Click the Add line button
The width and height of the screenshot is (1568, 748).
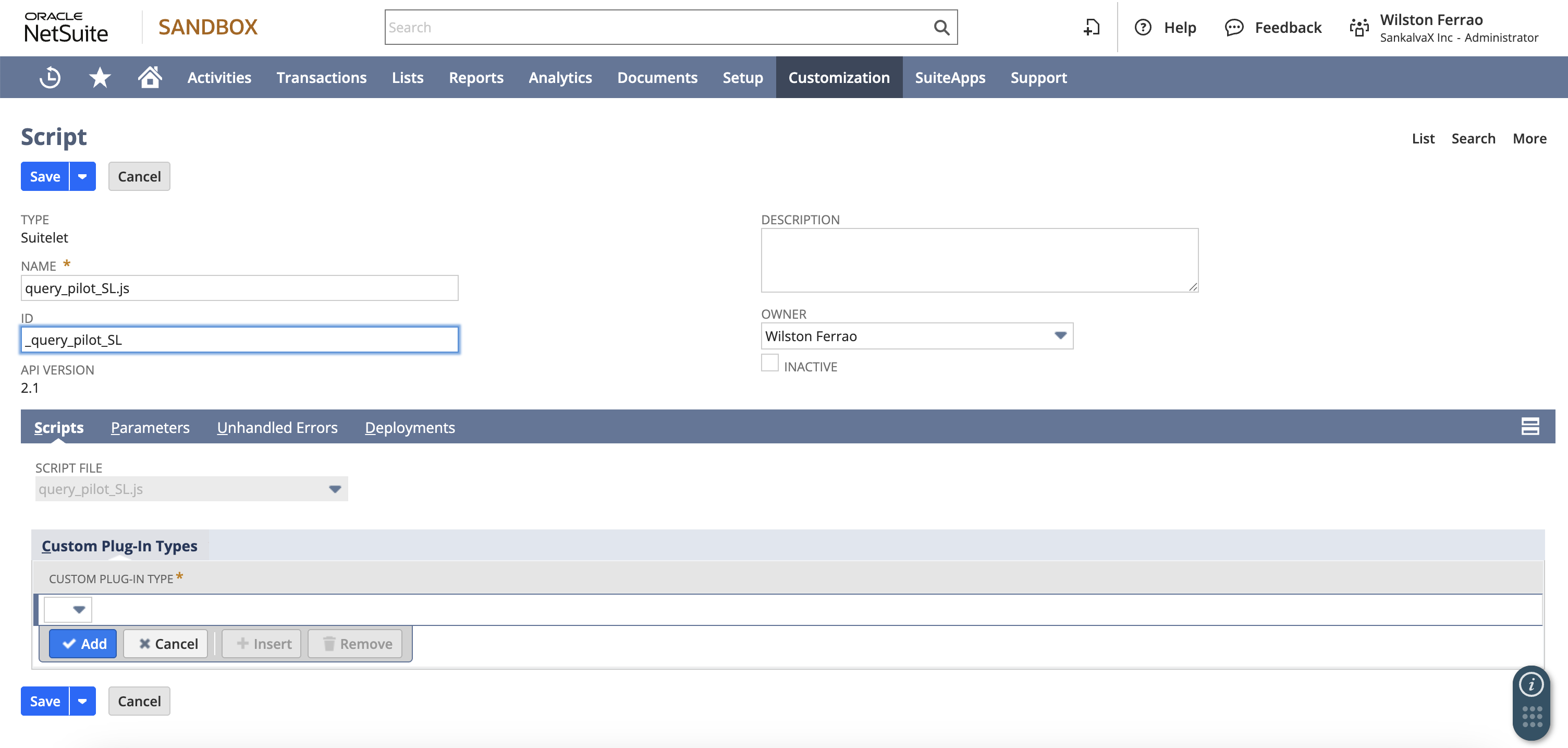83,644
